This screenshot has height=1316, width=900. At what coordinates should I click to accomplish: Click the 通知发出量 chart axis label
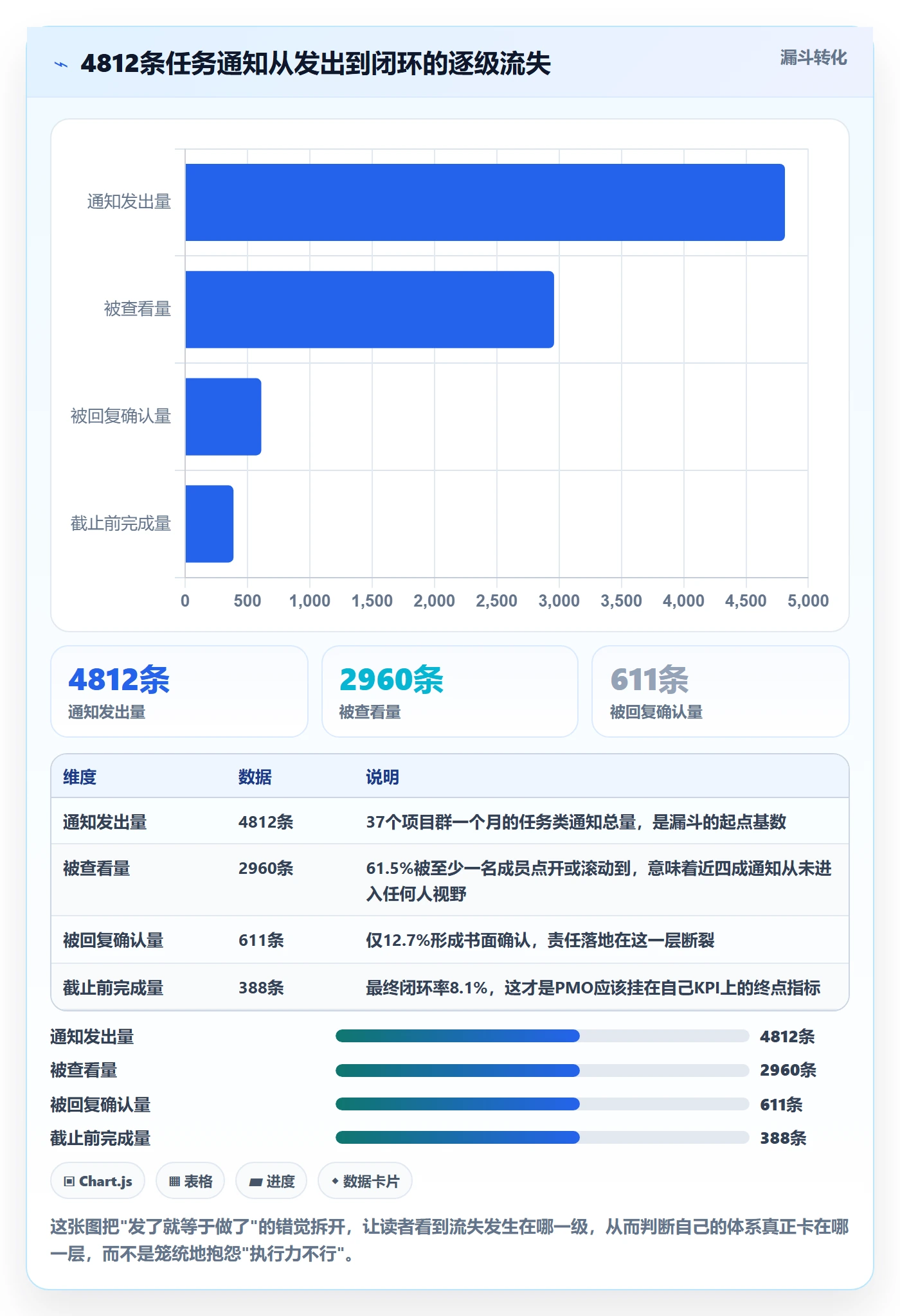(129, 202)
